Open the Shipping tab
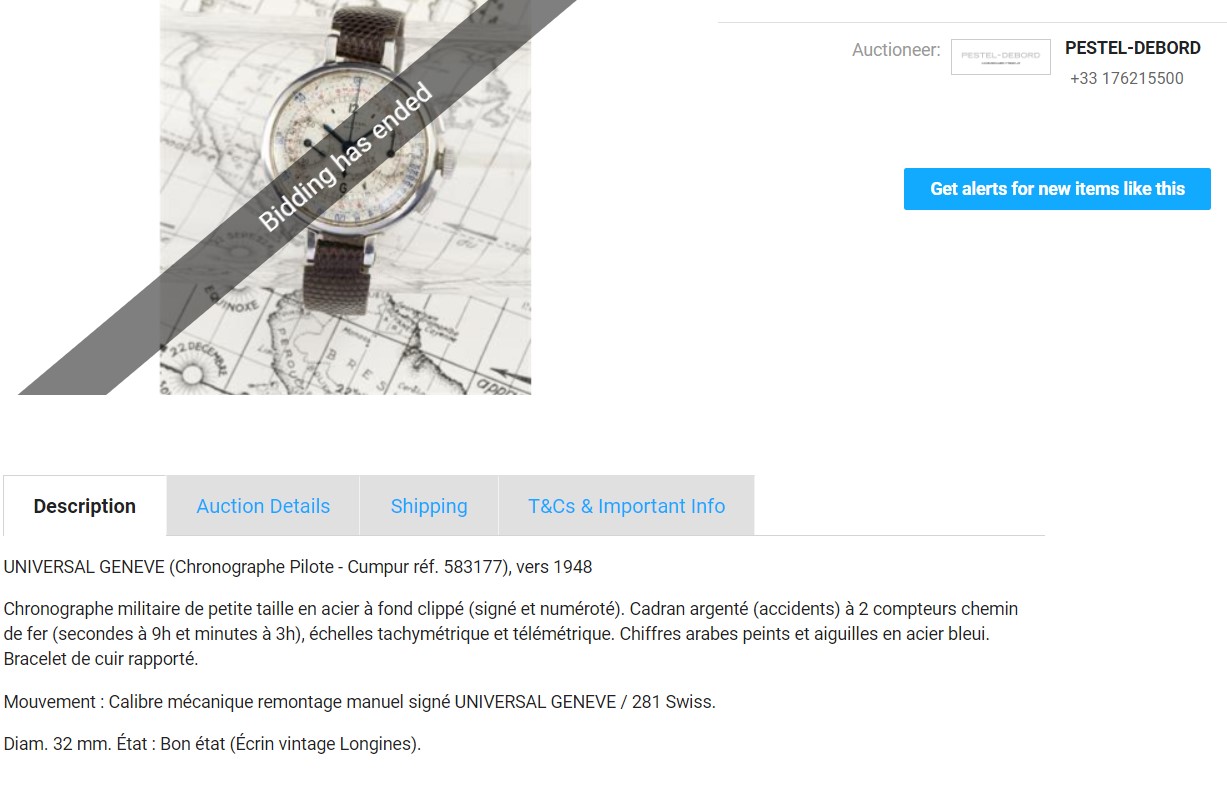Viewport: 1227px width, 792px height. (429, 506)
